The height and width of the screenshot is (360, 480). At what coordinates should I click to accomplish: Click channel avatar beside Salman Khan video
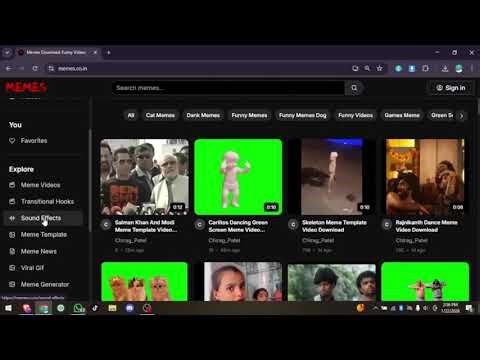click(x=106, y=225)
